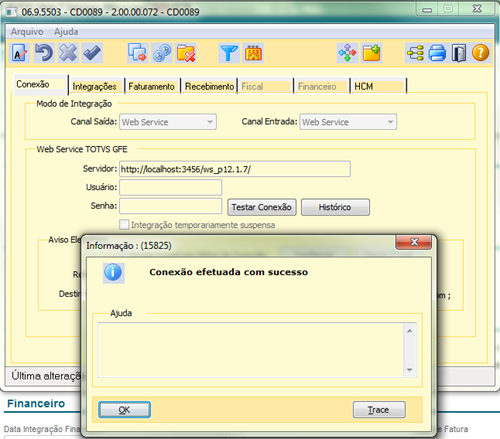Click the undo arrow toolbar icon
This screenshot has height=439, width=500.
tap(44, 53)
